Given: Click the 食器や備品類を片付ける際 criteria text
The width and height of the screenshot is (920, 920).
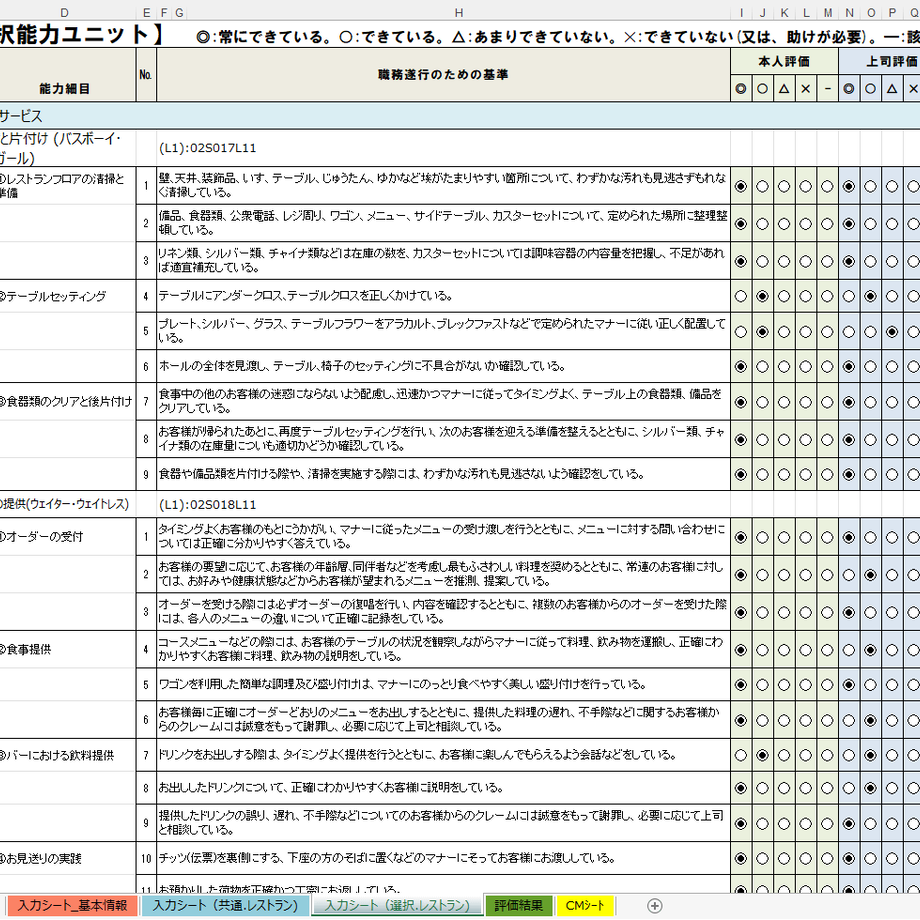Looking at the screenshot, I should click(x=401, y=474).
